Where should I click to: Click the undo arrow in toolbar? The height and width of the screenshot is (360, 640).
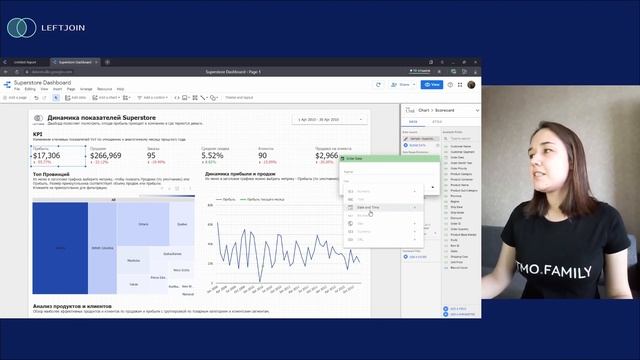point(36,98)
